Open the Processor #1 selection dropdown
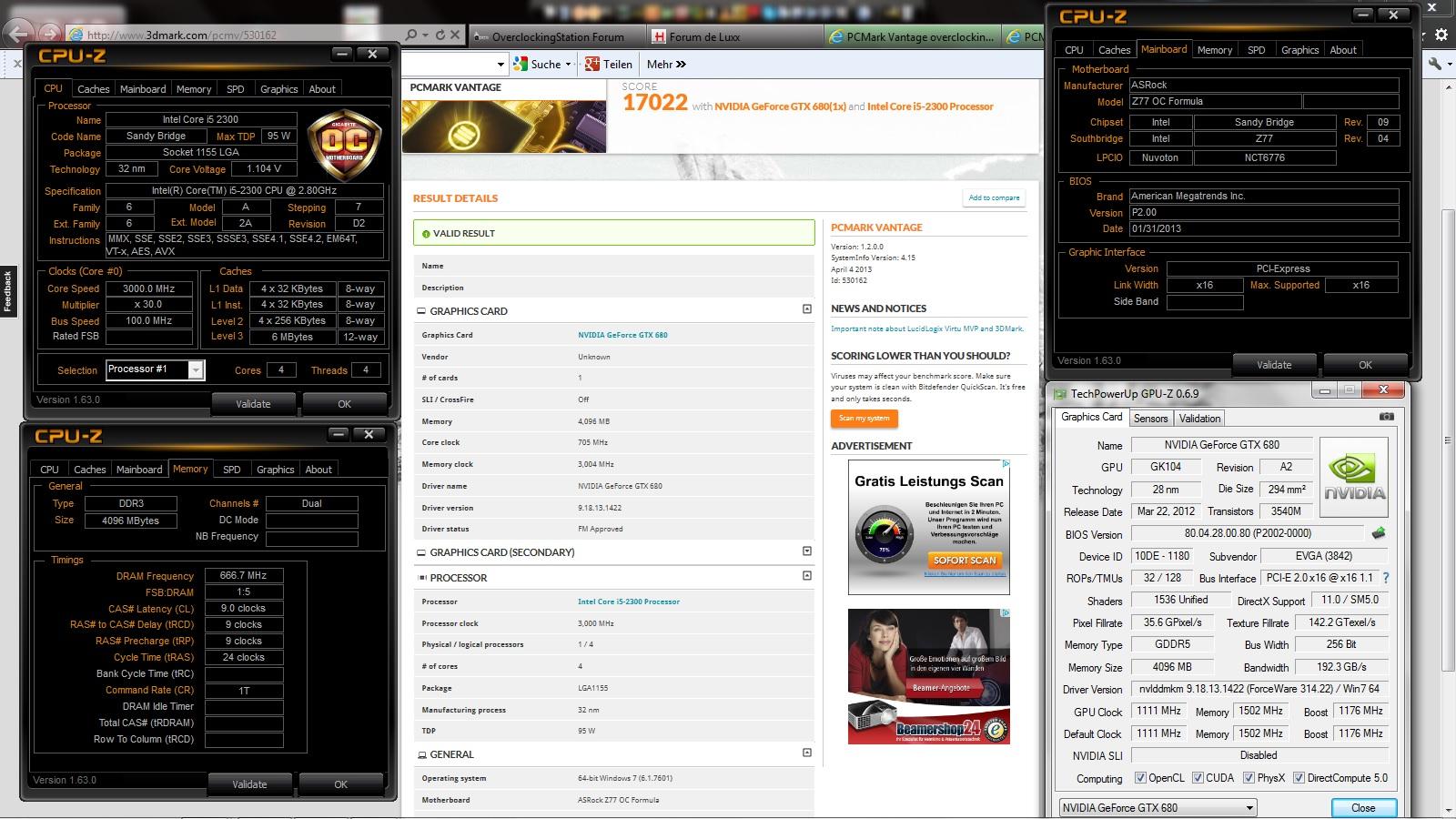The image size is (1456, 819). [x=196, y=369]
